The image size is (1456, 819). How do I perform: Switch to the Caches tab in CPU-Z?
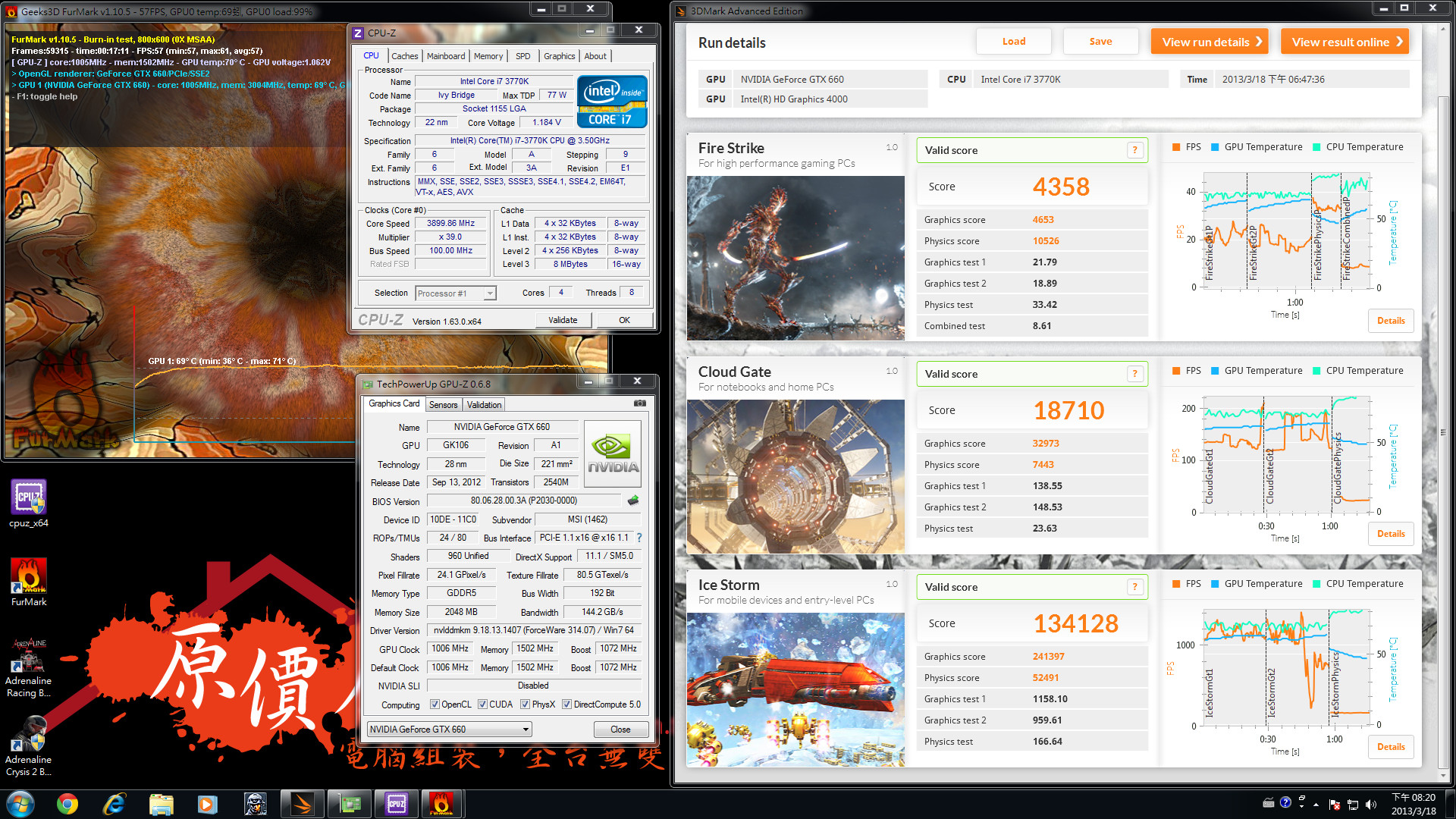point(404,56)
